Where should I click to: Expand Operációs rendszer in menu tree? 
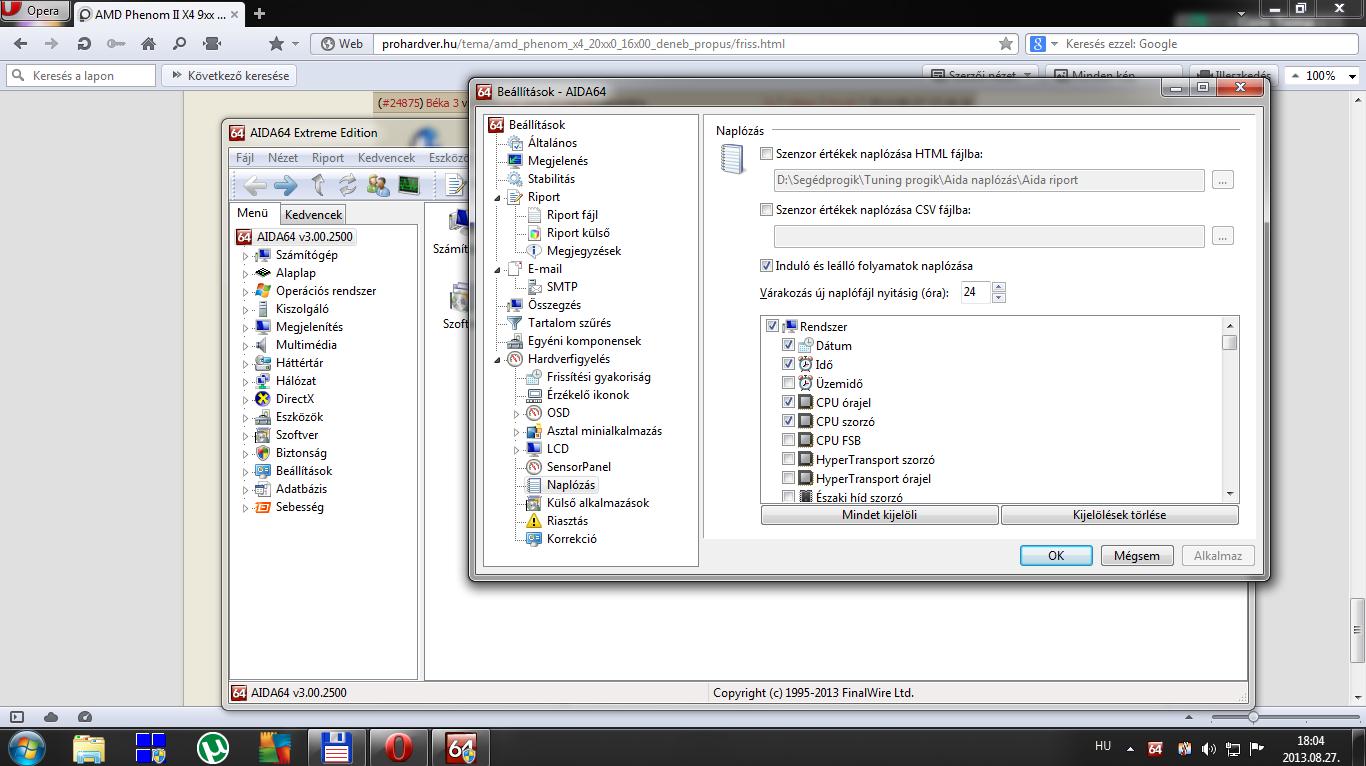point(246,291)
